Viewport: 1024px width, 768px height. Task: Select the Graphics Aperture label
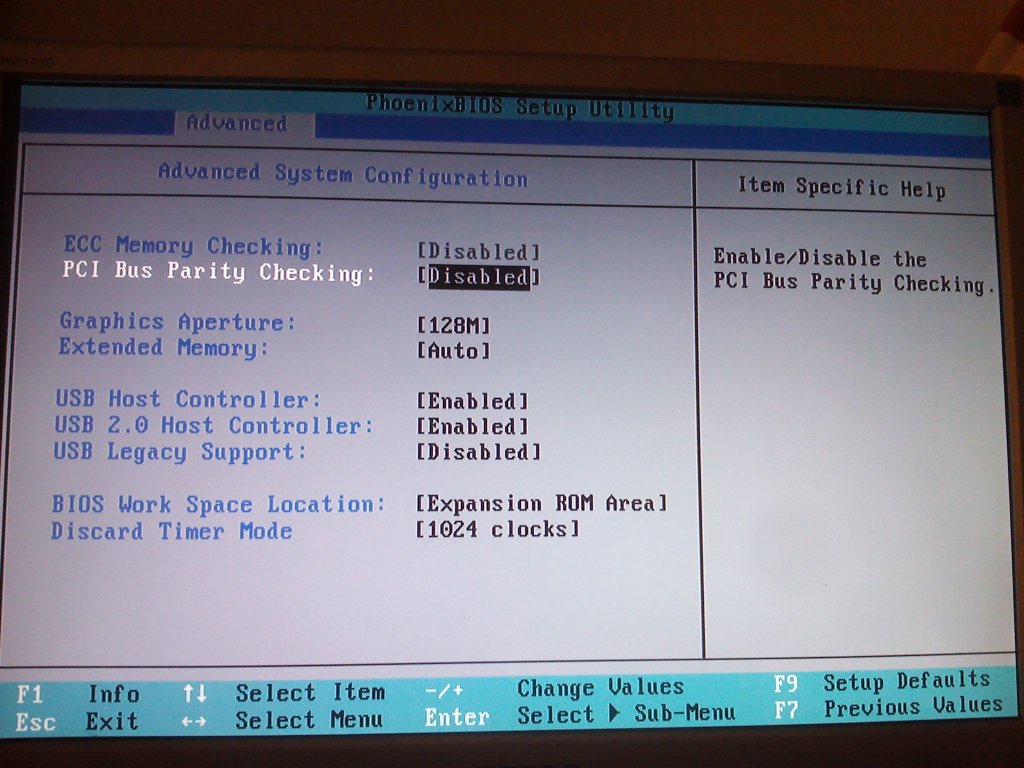pyautogui.click(x=177, y=322)
